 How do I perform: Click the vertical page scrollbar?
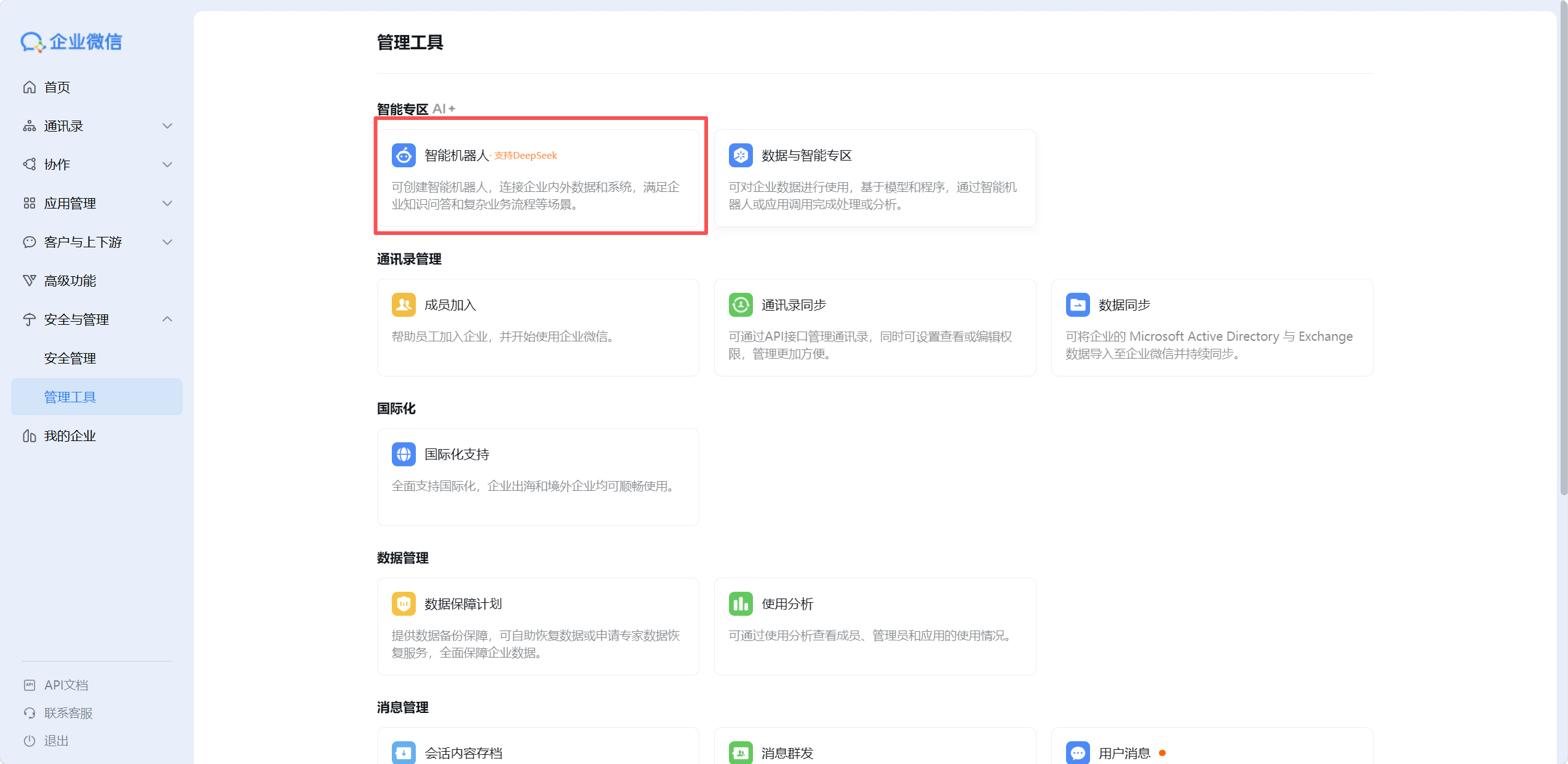coord(1563,246)
